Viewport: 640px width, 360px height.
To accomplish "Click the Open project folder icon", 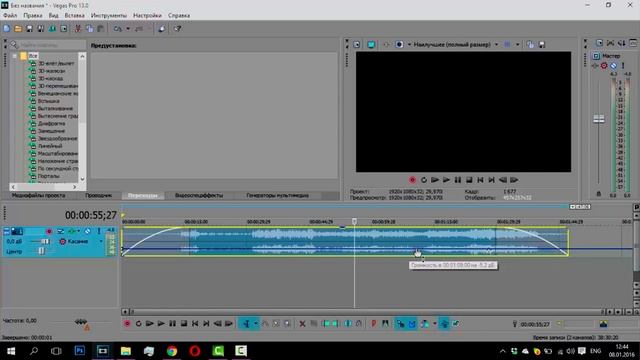I will point(18,29).
